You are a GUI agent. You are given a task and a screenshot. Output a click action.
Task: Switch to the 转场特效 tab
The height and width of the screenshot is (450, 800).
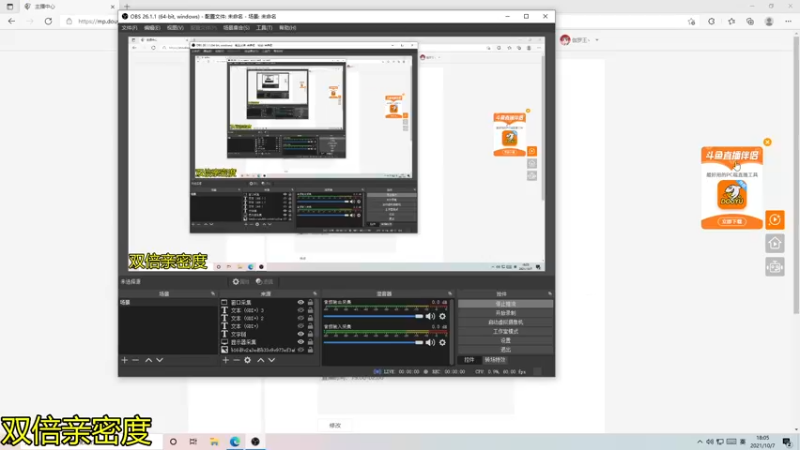click(495, 360)
